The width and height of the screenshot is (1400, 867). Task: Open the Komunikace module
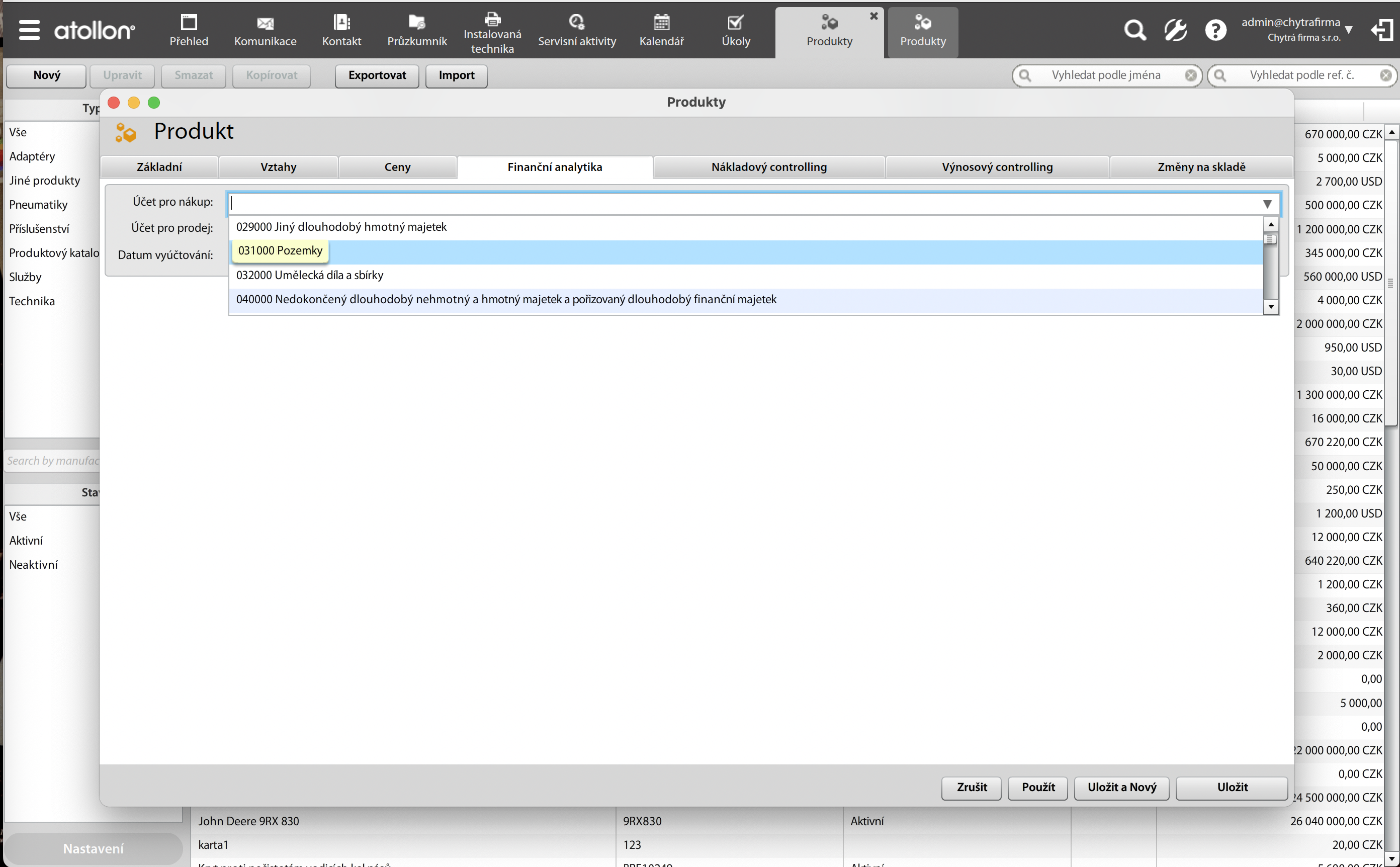265,30
